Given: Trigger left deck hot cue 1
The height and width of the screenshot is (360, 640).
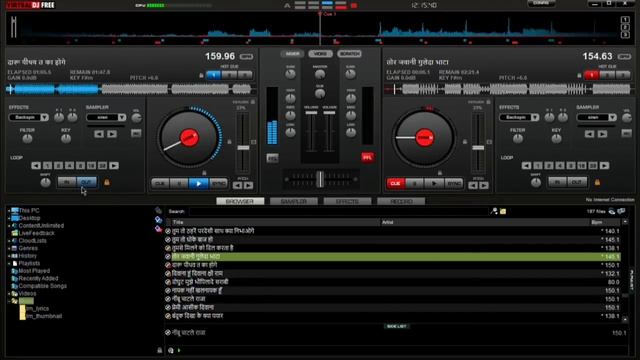Looking at the screenshot, I should pyautogui.click(x=213, y=75).
